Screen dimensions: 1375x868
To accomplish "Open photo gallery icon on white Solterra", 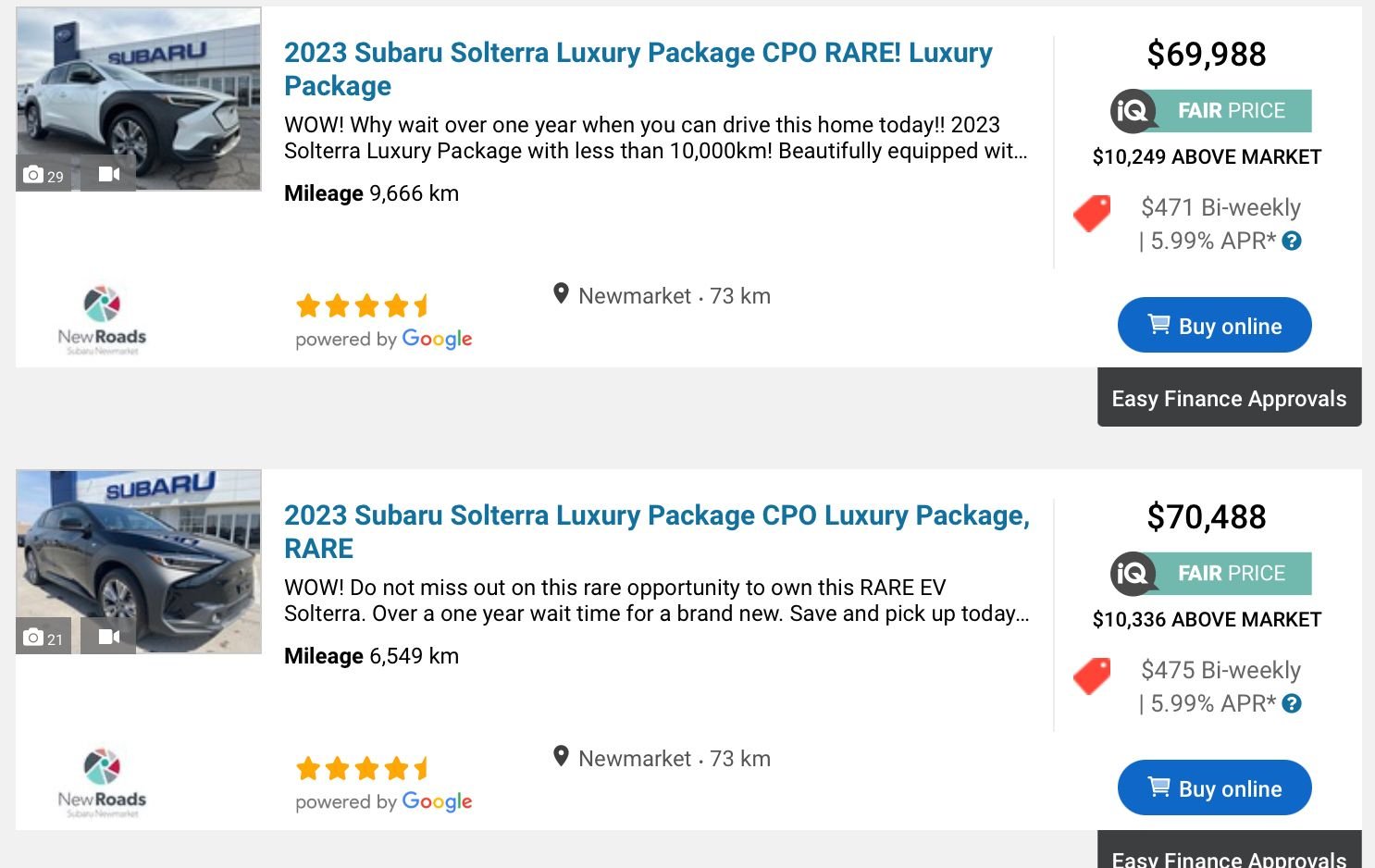I will (x=43, y=175).
